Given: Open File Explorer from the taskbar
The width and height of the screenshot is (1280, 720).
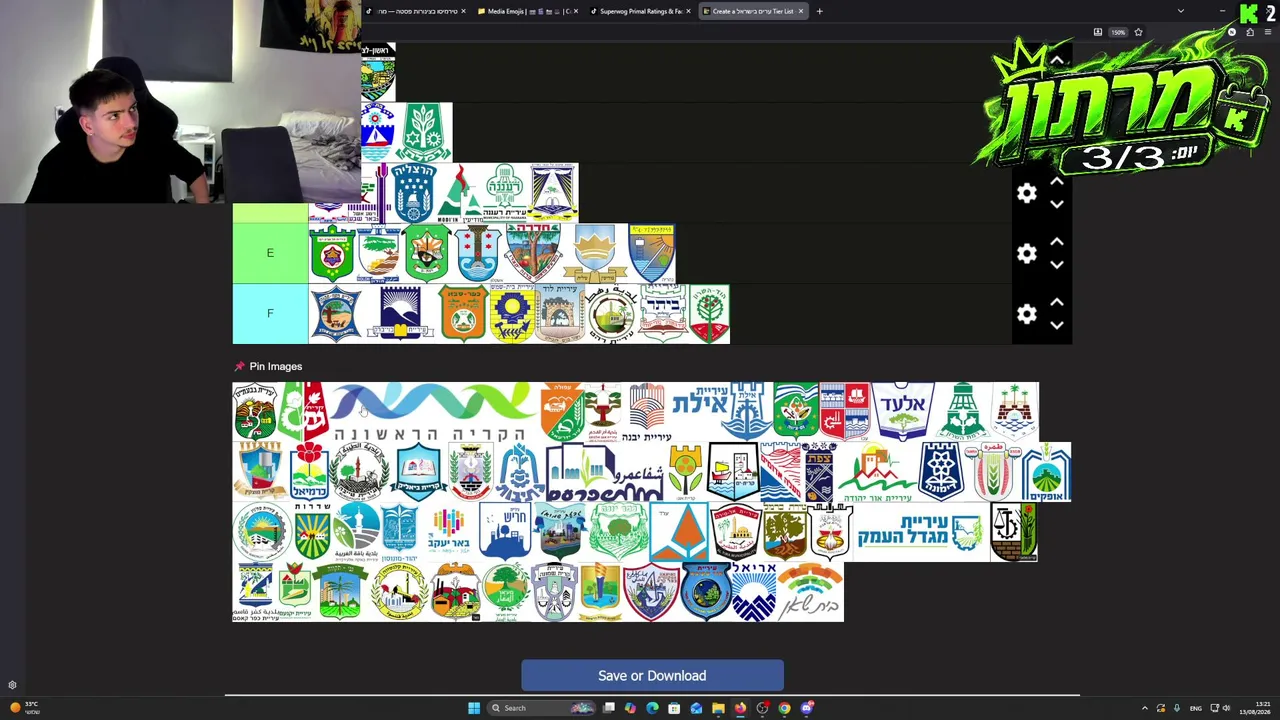Looking at the screenshot, I should pyautogui.click(x=718, y=708).
